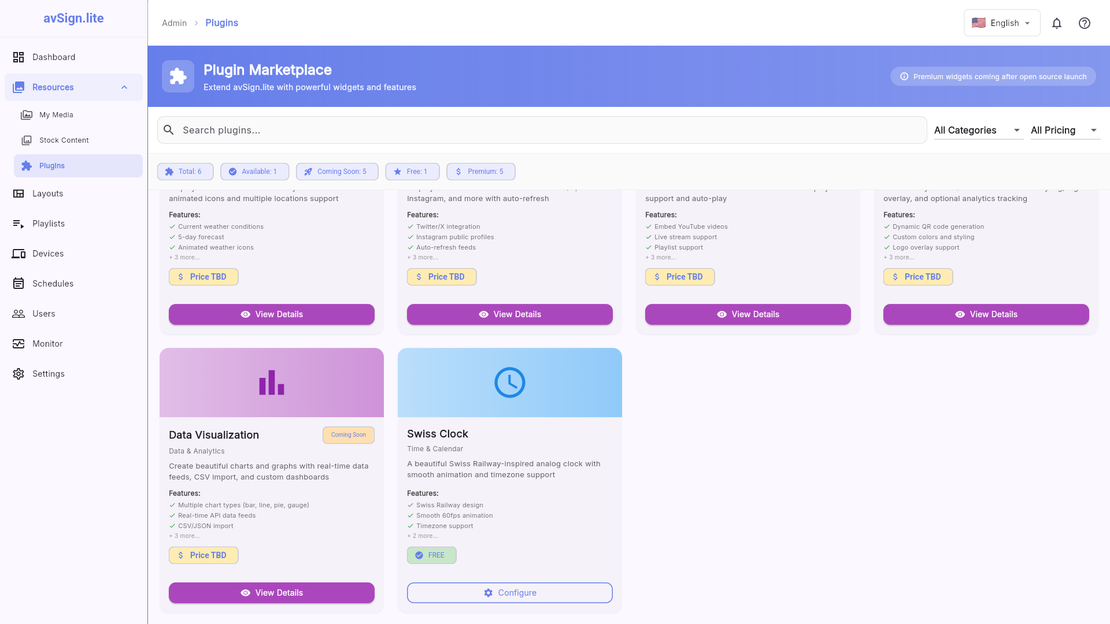The image size is (1110, 624).
Task: Click Price TBD badge on Data Visualization
Action: tap(203, 555)
